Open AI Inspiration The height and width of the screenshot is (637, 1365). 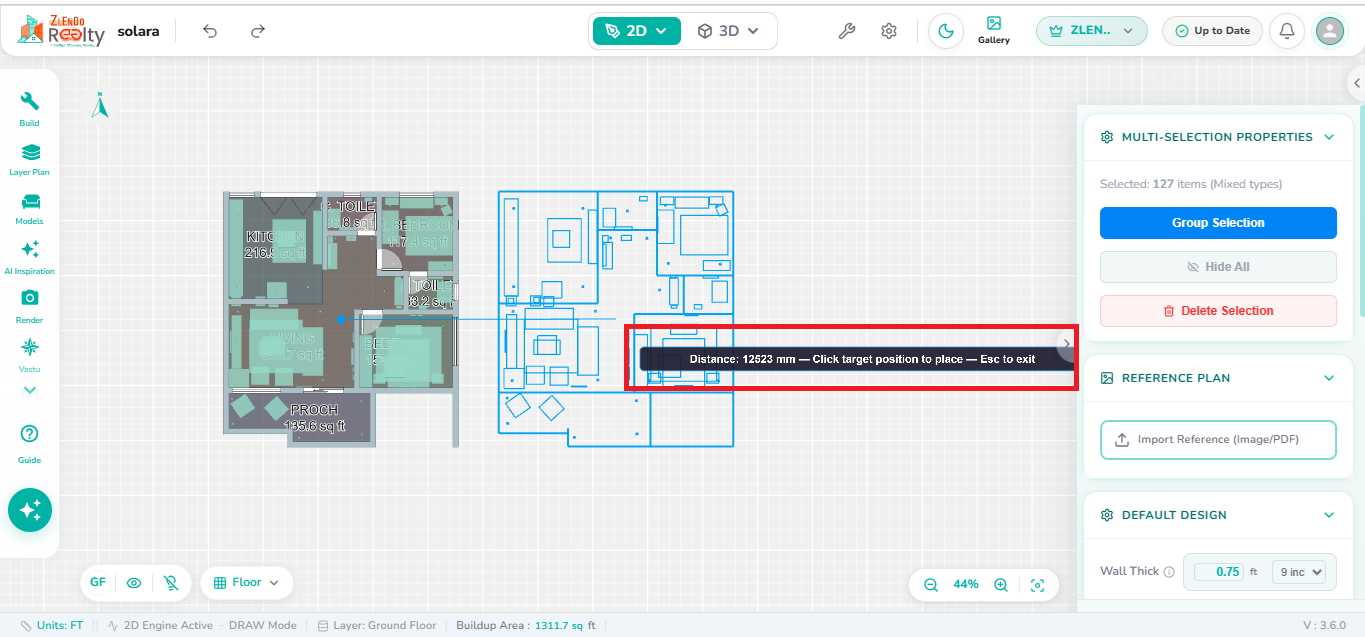[30, 257]
